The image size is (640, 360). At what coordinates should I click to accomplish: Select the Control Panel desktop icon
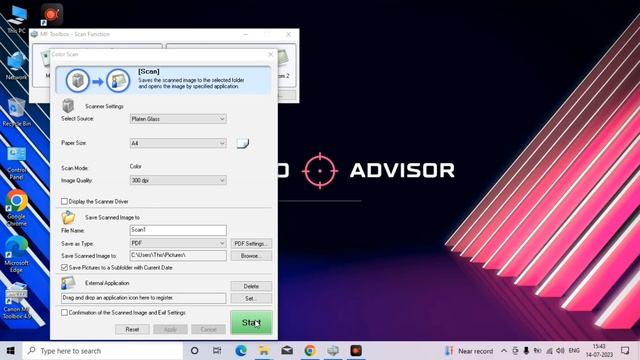[16, 163]
